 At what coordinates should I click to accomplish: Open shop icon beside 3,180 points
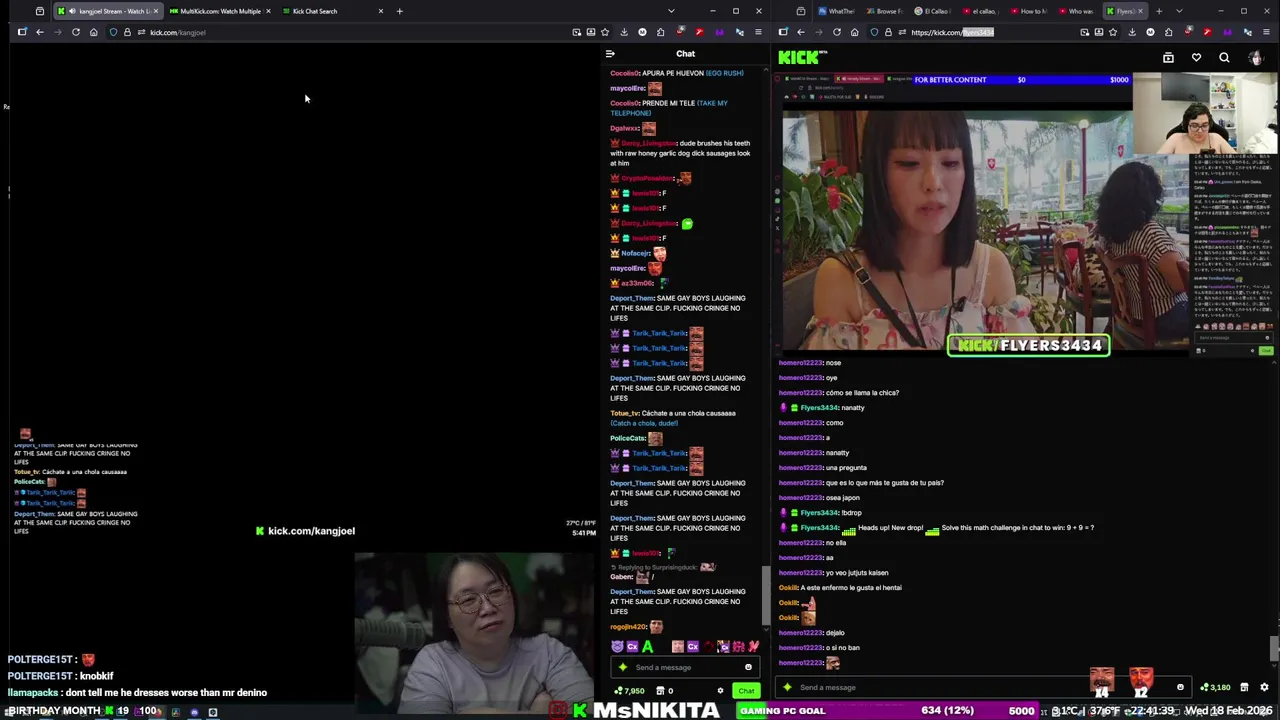[x=1244, y=687]
